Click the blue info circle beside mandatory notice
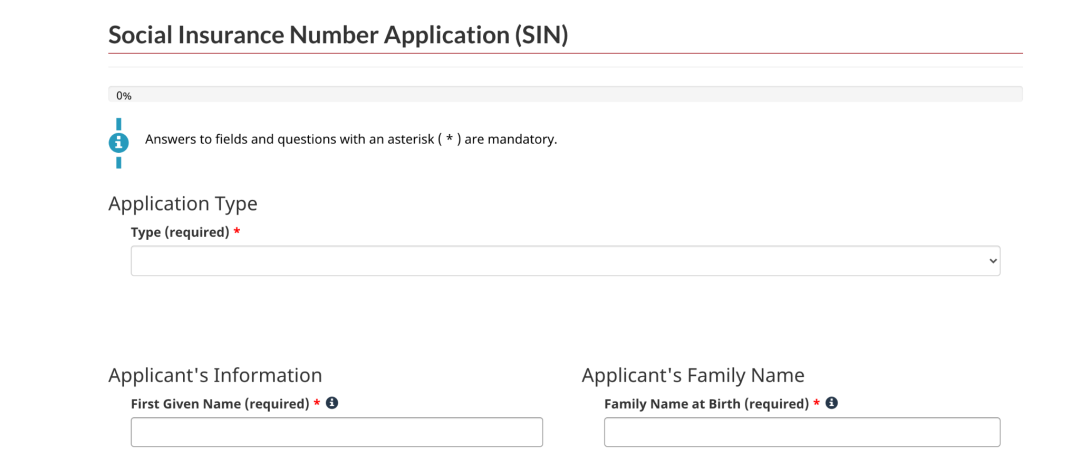This screenshot has width=1080, height=462. (118, 143)
